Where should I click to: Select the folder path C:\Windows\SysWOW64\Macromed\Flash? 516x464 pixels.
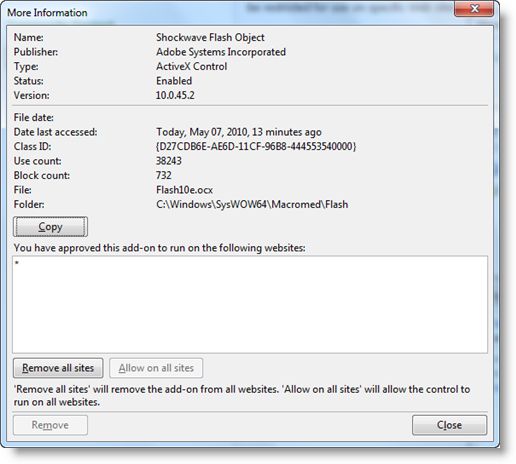(252, 204)
